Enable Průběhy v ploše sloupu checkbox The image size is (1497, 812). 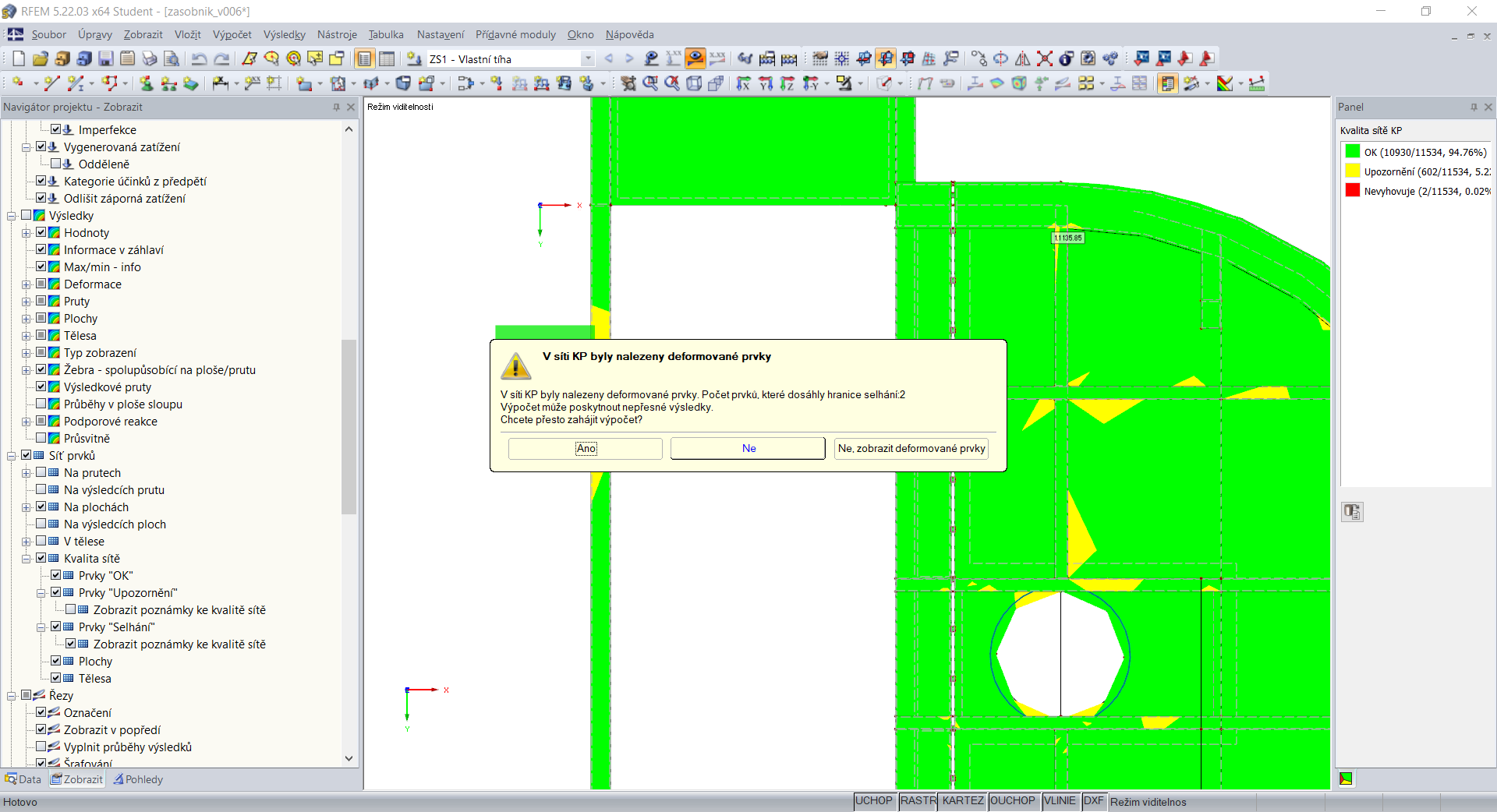(41, 404)
